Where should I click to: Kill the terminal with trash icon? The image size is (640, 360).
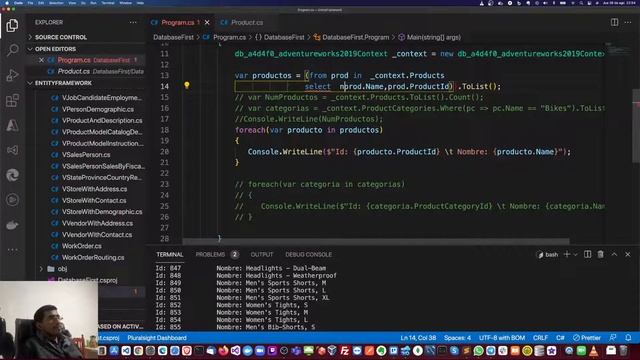click(x=600, y=254)
